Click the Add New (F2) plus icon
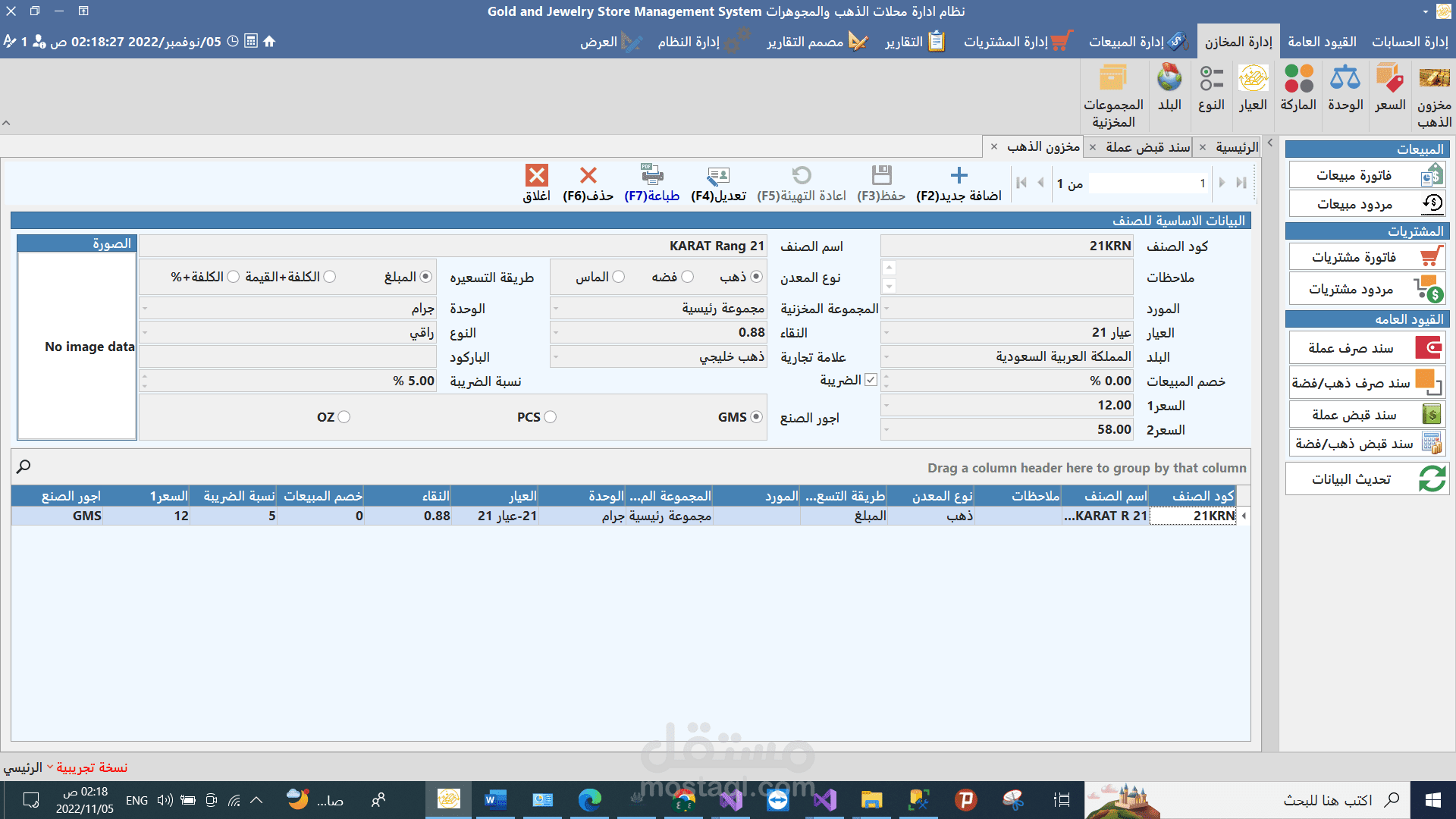 pos(959,176)
